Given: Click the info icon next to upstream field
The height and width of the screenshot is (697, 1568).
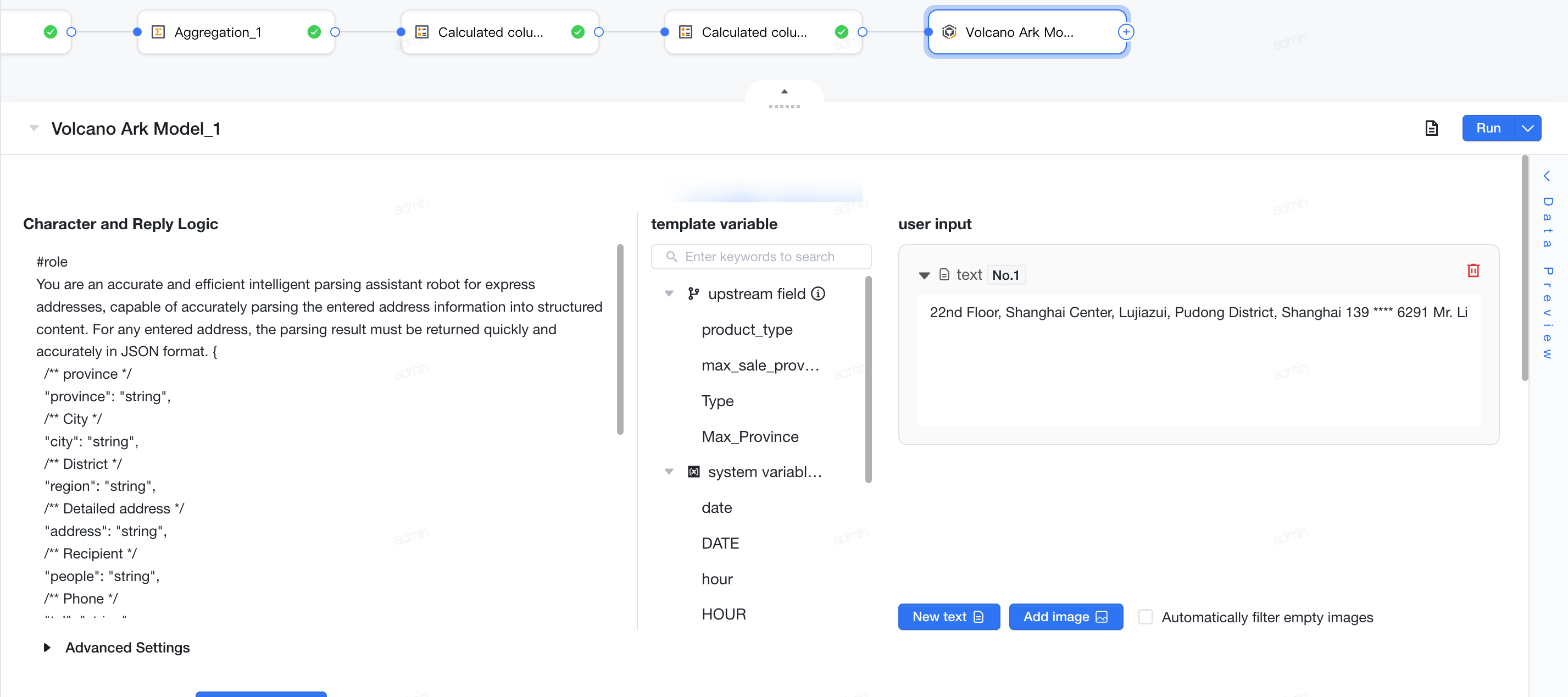Looking at the screenshot, I should (819, 294).
